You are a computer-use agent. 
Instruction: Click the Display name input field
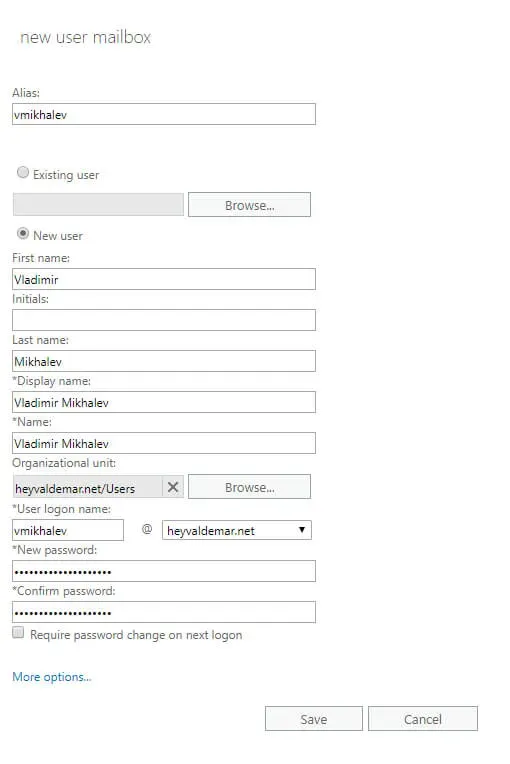click(x=164, y=402)
